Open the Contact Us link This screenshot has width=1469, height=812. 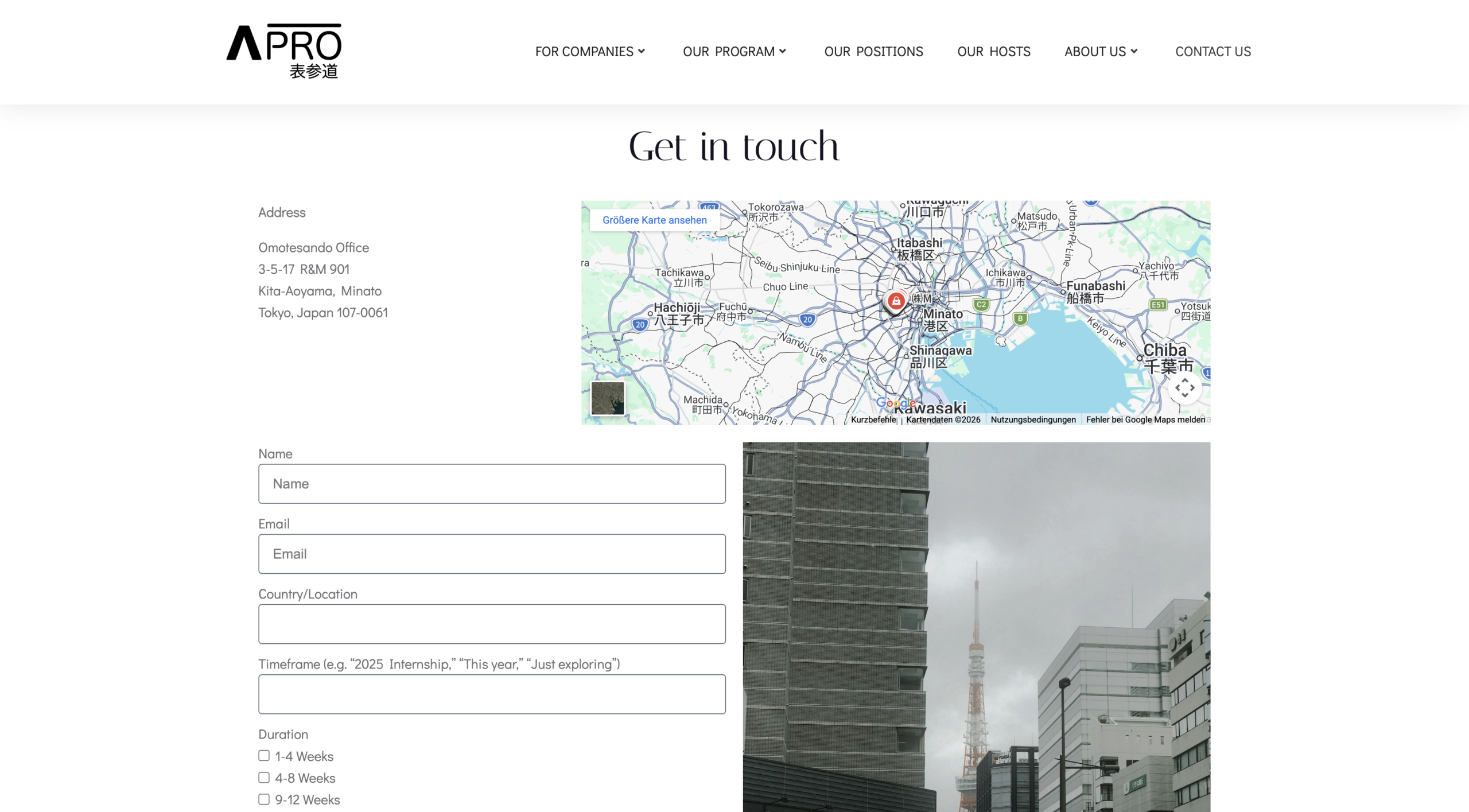tap(1212, 52)
